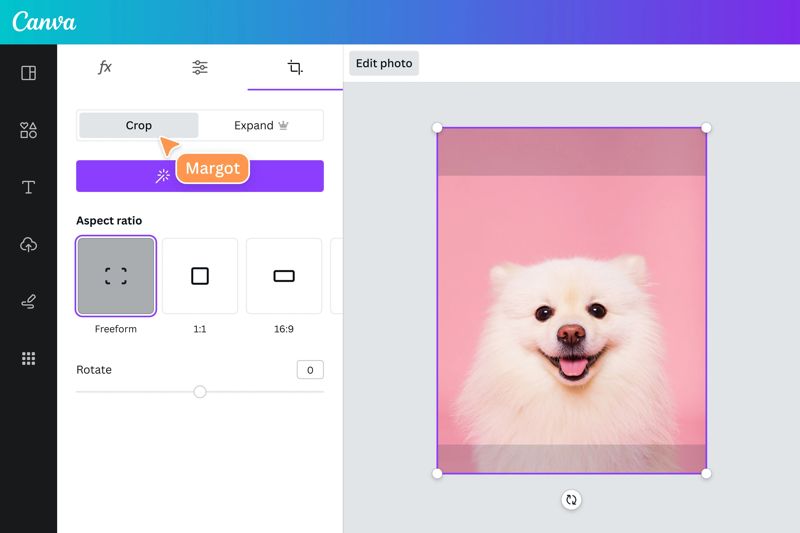Screen dimensions: 800x533
Task: Open the Templates layout icon in sidebar
Action: tap(28, 73)
